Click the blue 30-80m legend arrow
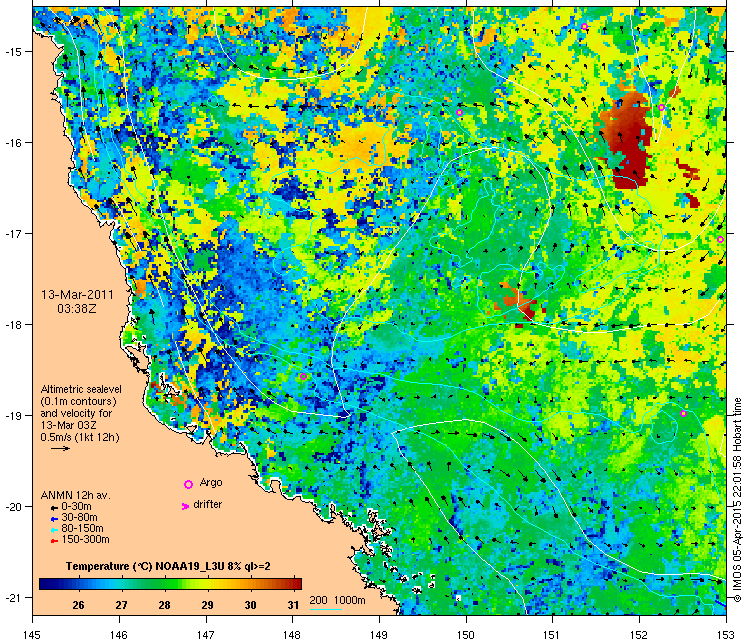This screenshot has width=750, height=640. pyautogui.click(x=55, y=519)
